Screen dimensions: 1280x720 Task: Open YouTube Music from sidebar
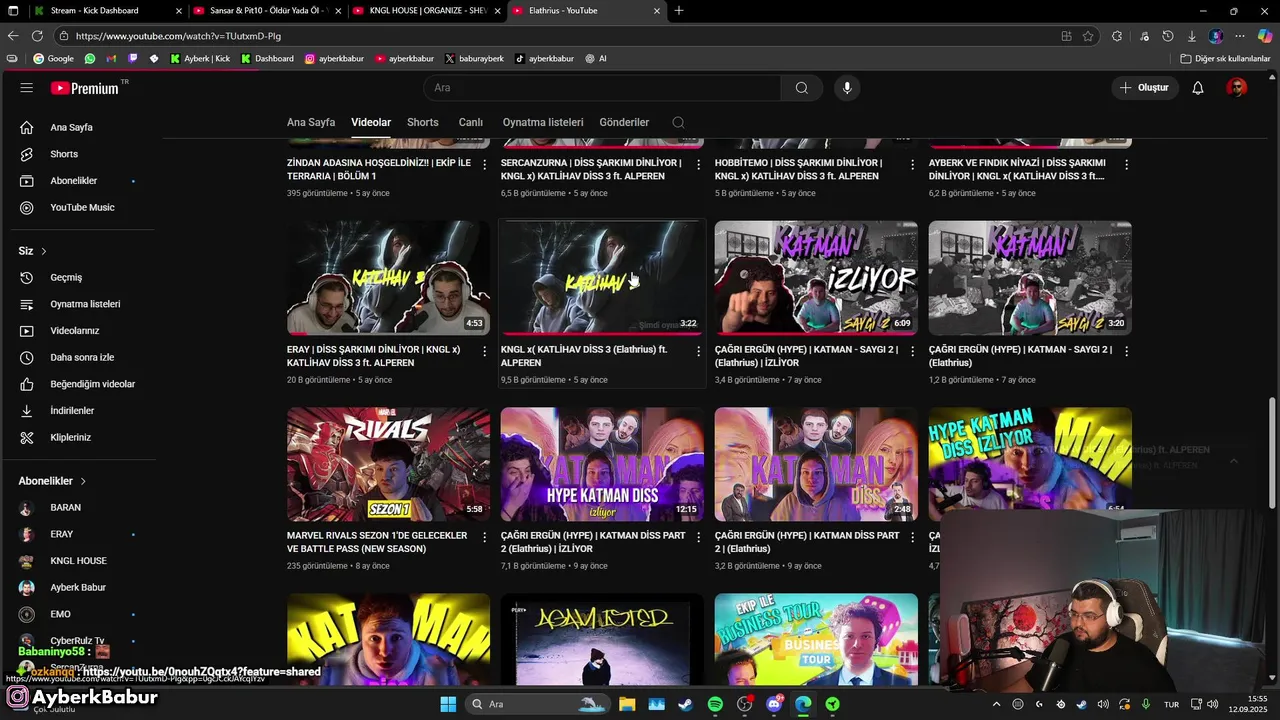pyautogui.click(x=82, y=207)
